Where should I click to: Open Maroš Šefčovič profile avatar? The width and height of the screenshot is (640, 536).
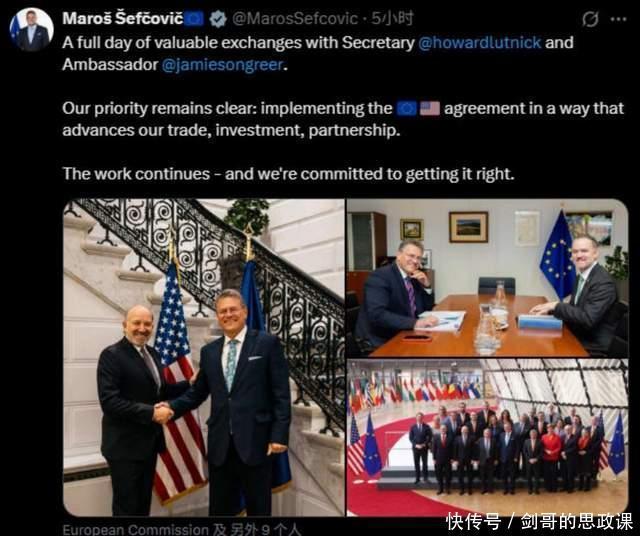click(31, 29)
